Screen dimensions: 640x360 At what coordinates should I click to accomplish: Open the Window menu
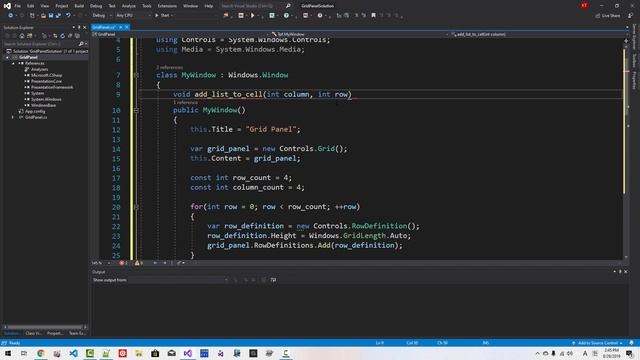click(x=190, y=6)
